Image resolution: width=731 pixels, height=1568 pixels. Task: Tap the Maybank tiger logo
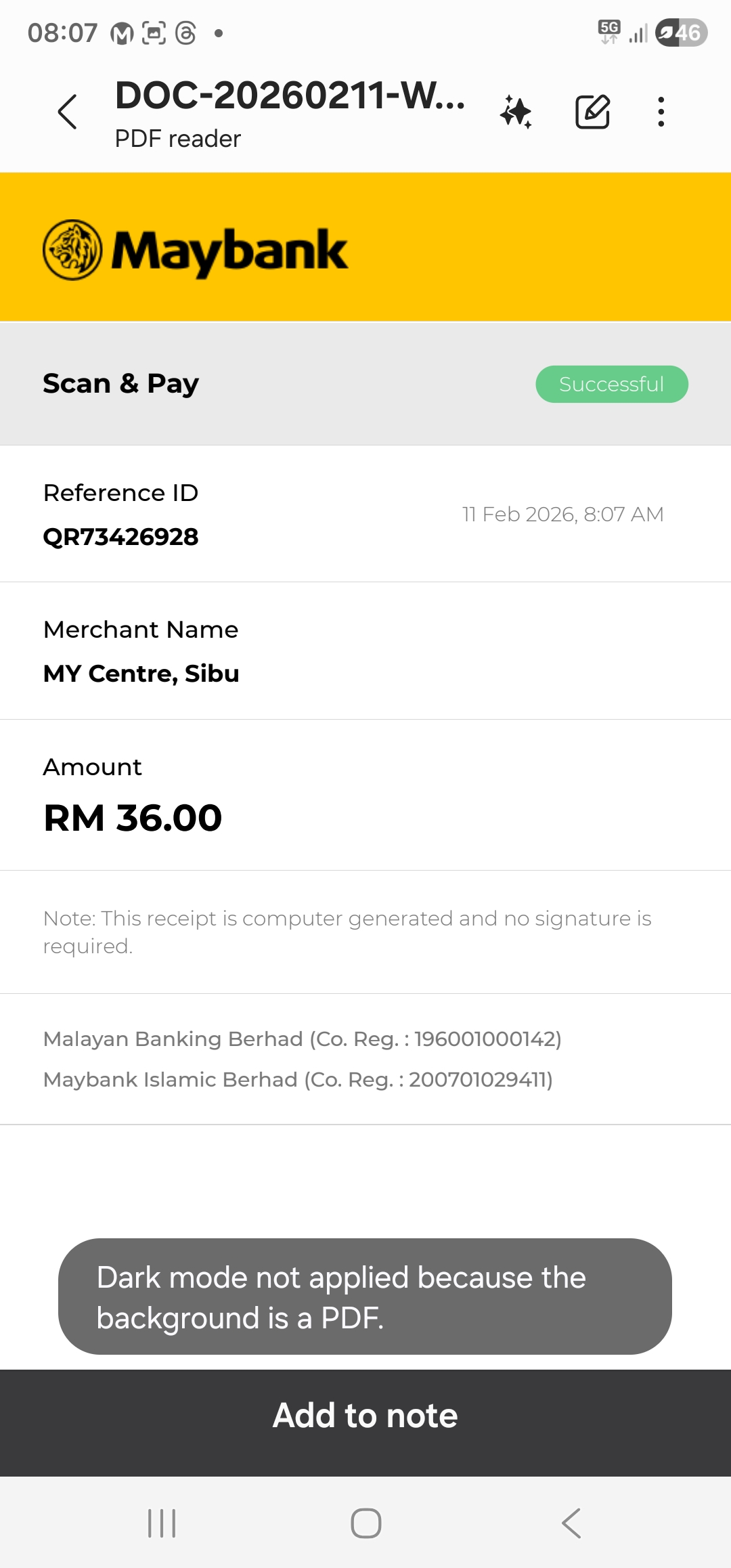tap(72, 250)
